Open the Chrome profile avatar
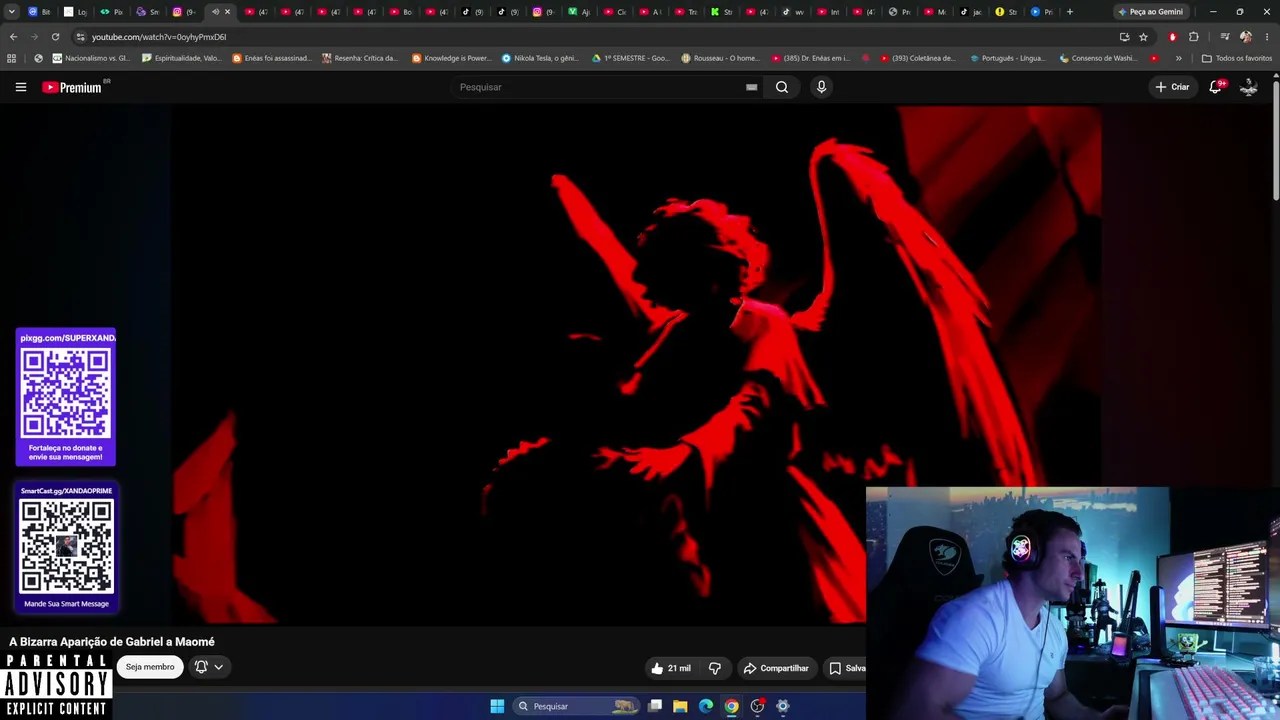The width and height of the screenshot is (1280, 720). 1245,37
